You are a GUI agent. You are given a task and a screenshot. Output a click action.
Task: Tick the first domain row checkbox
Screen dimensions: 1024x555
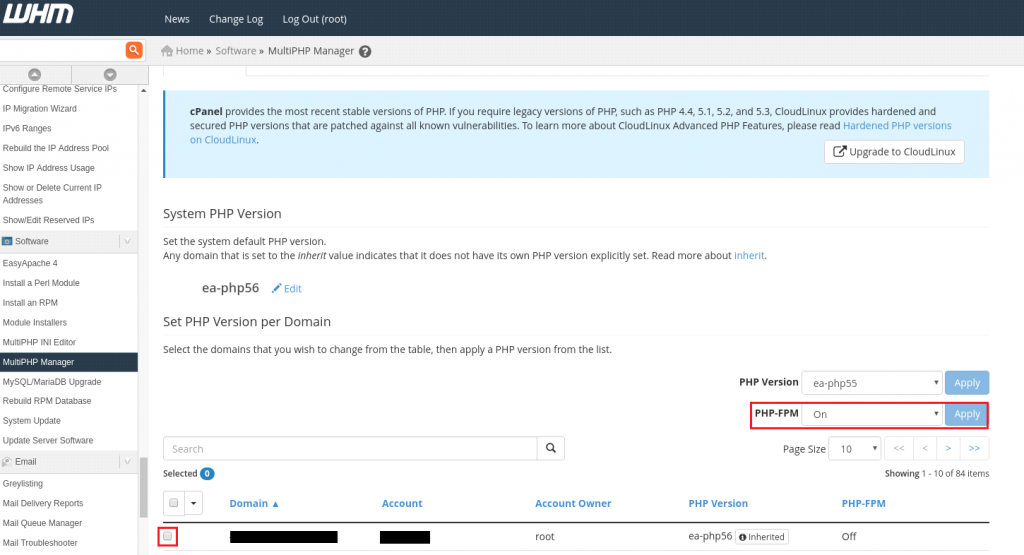(168, 536)
